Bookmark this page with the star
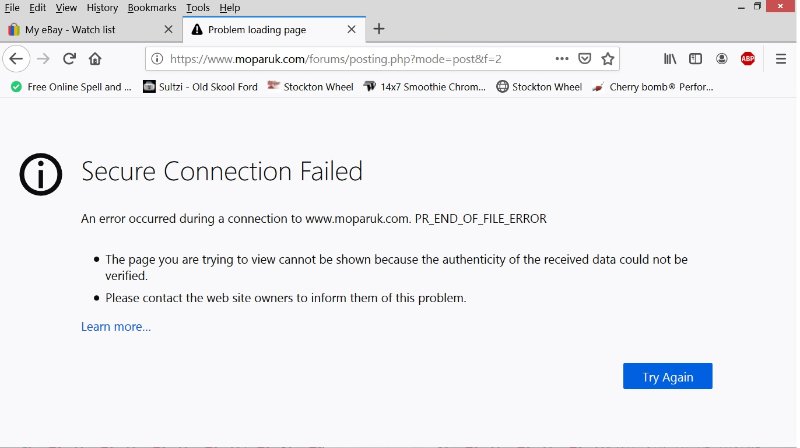This screenshot has width=800, height=448. 608,58
